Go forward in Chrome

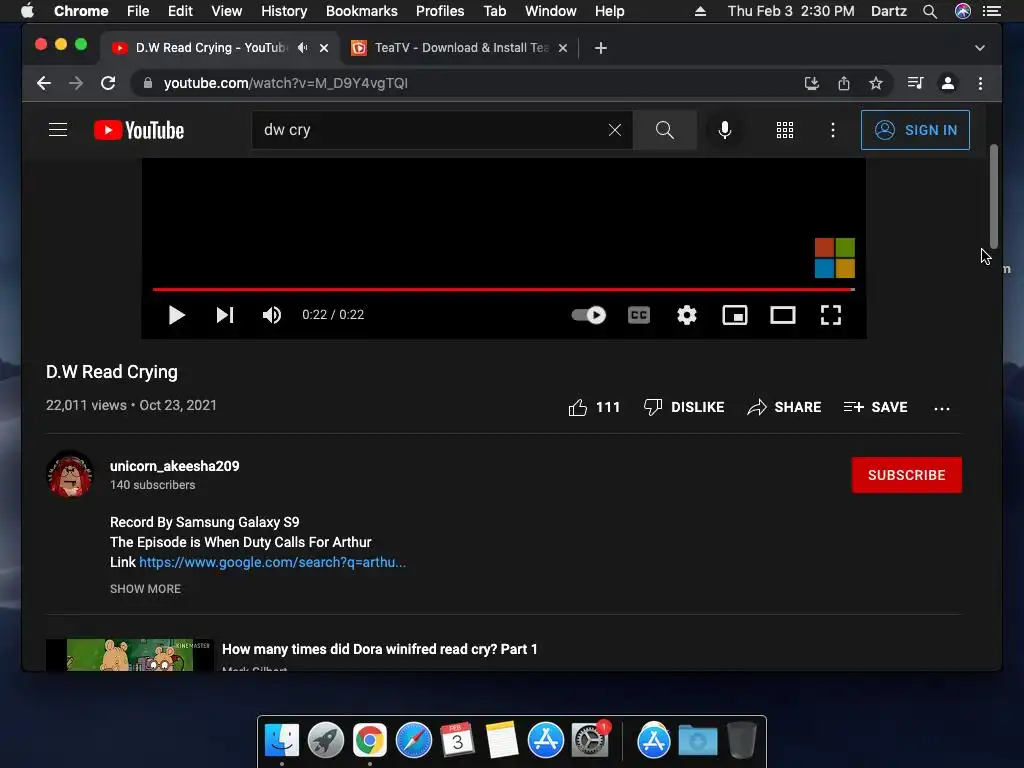pos(76,83)
